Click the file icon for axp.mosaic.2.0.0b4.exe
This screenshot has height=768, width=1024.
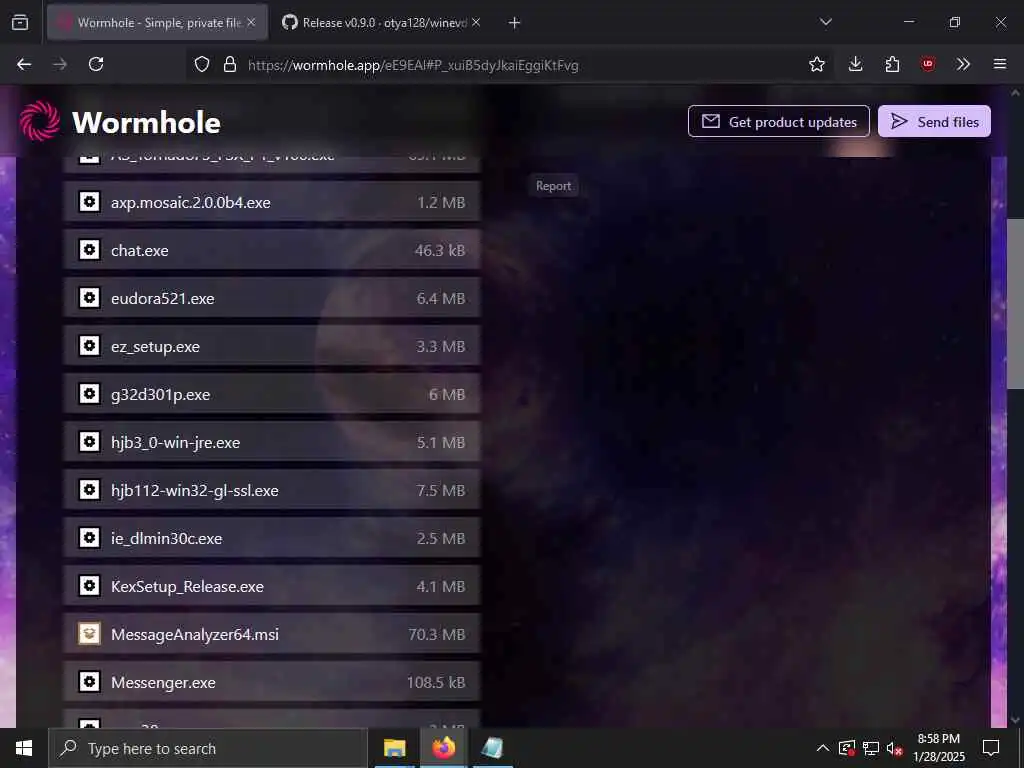(89, 202)
